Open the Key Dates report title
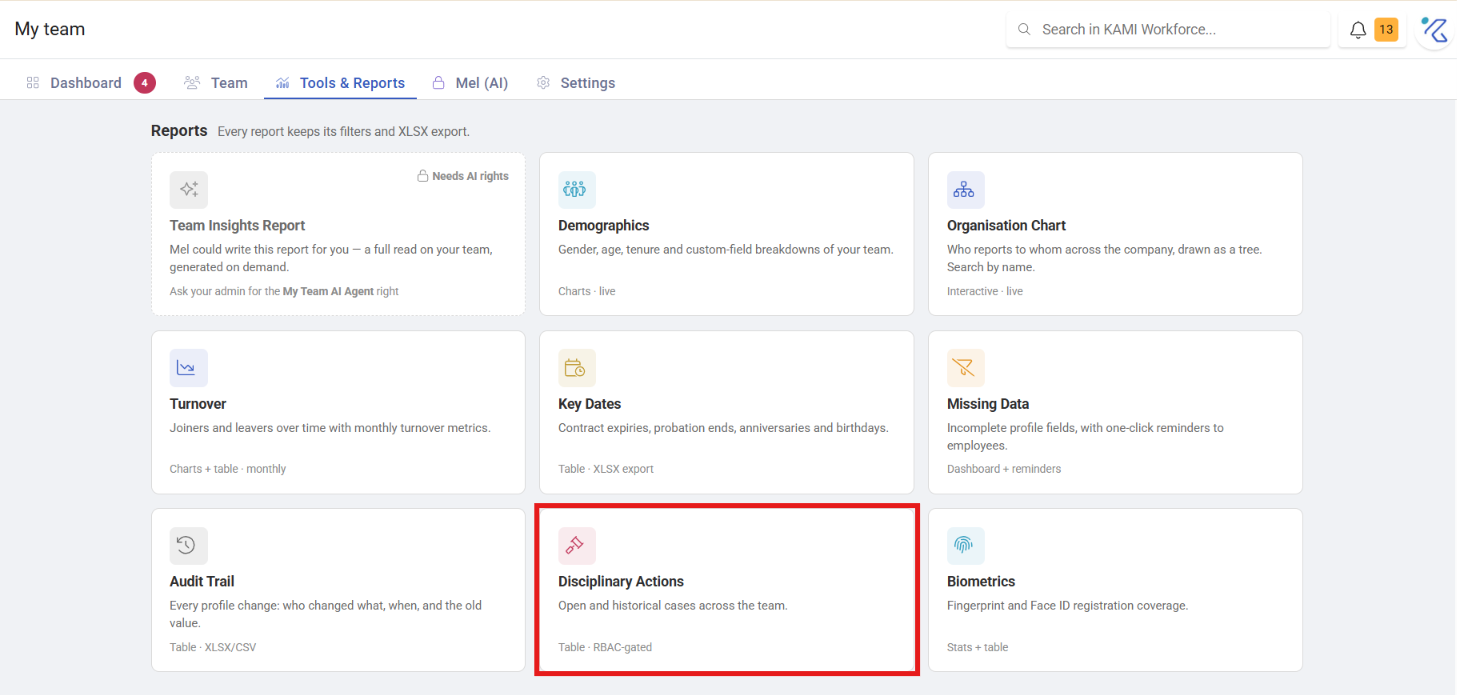1457x695 pixels. pos(590,404)
